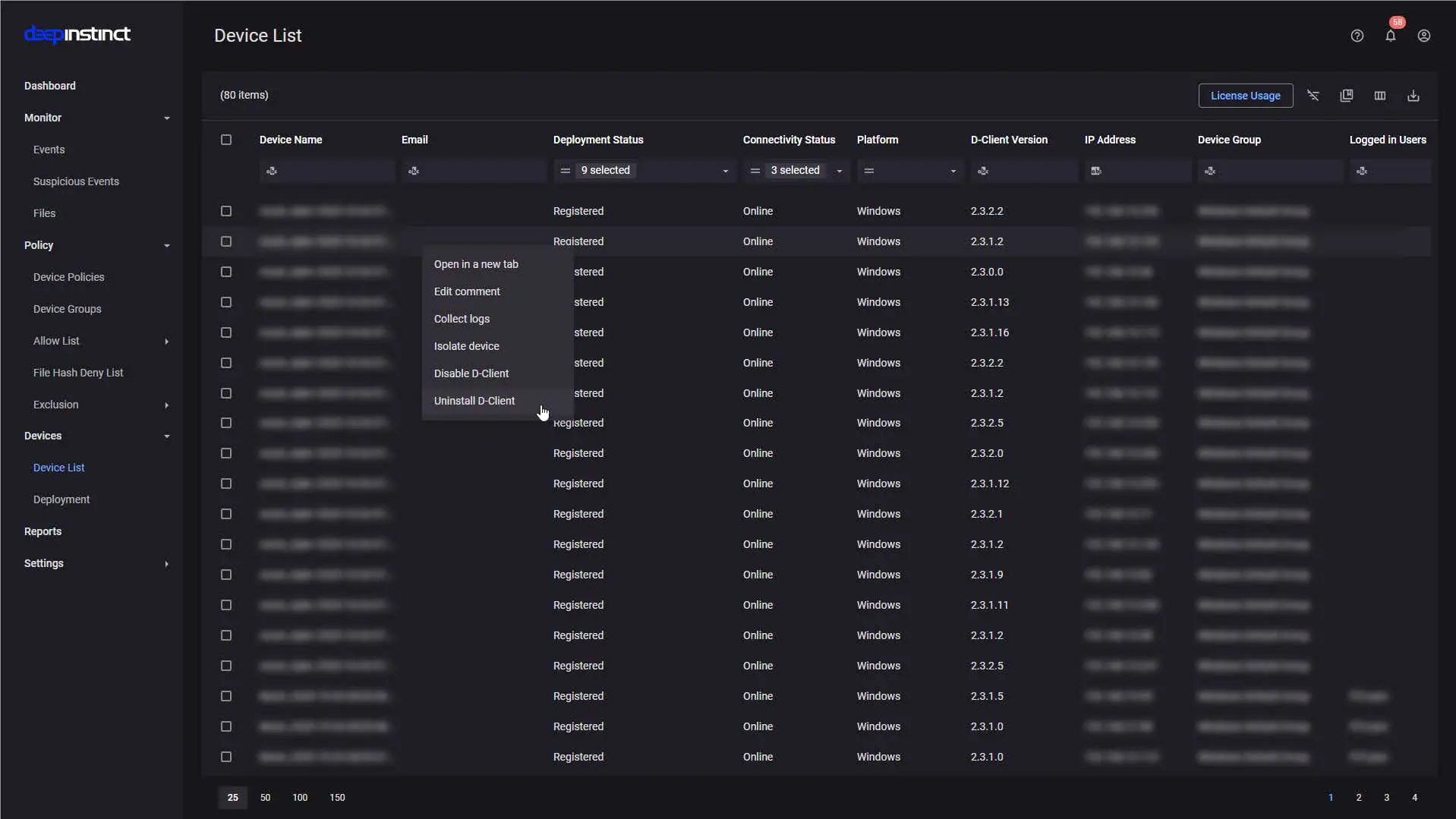Select the checkbox for version 2.3.2.0 row
Image resolution: width=1456 pixels, height=819 pixels.
[226, 453]
